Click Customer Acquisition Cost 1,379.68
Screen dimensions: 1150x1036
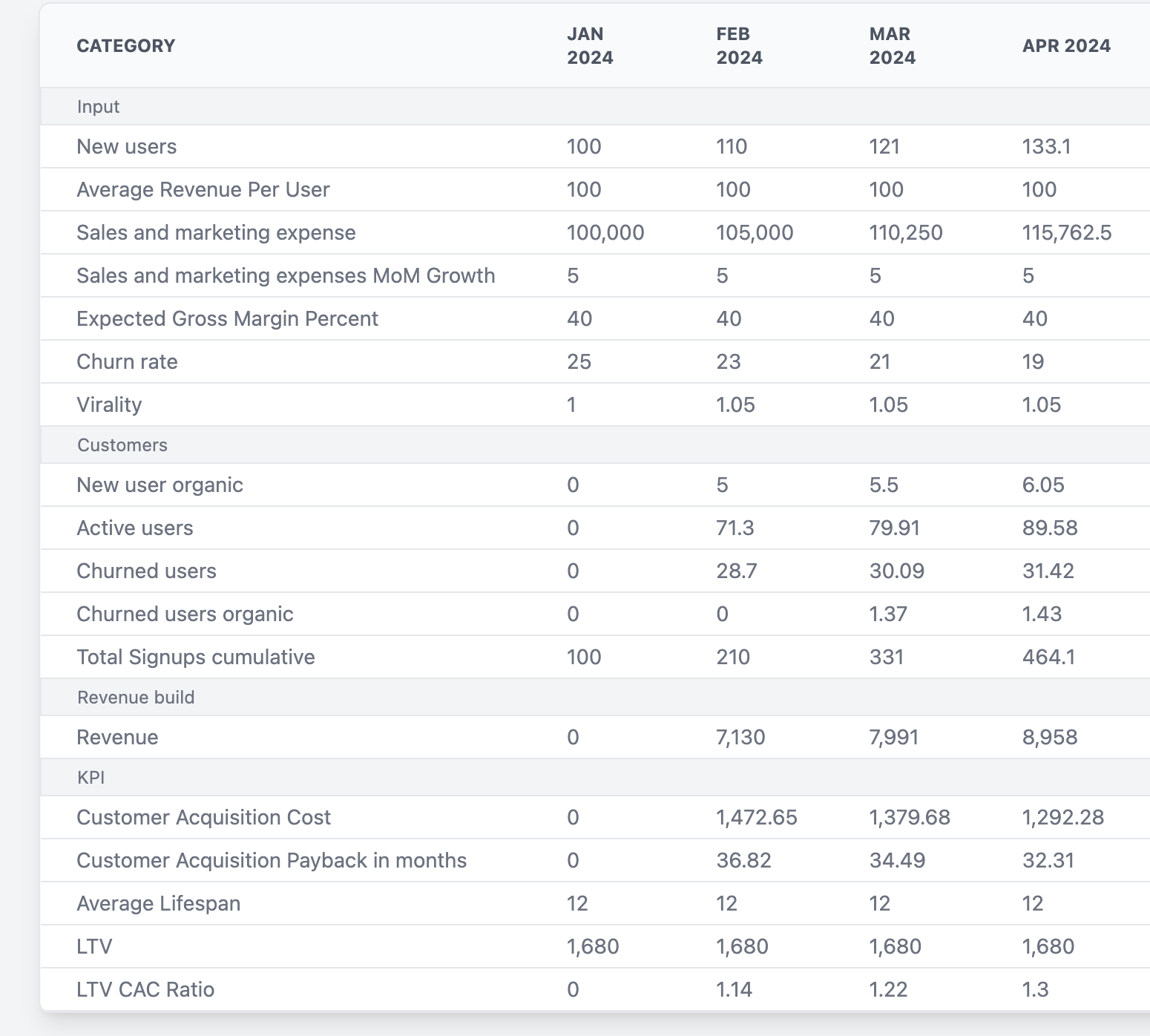910,817
